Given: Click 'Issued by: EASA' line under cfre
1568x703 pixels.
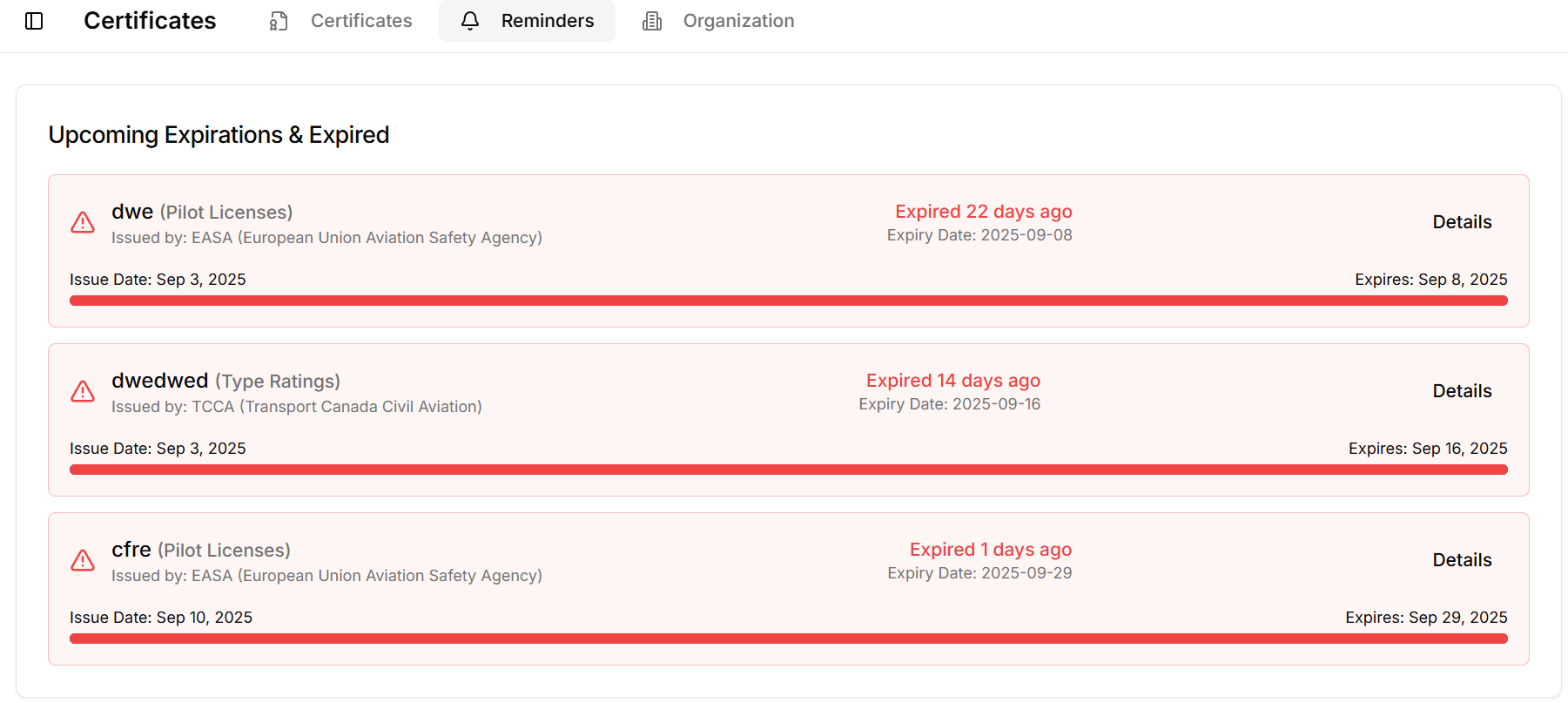Looking at the screenshot, I should (x=326, y=576).
